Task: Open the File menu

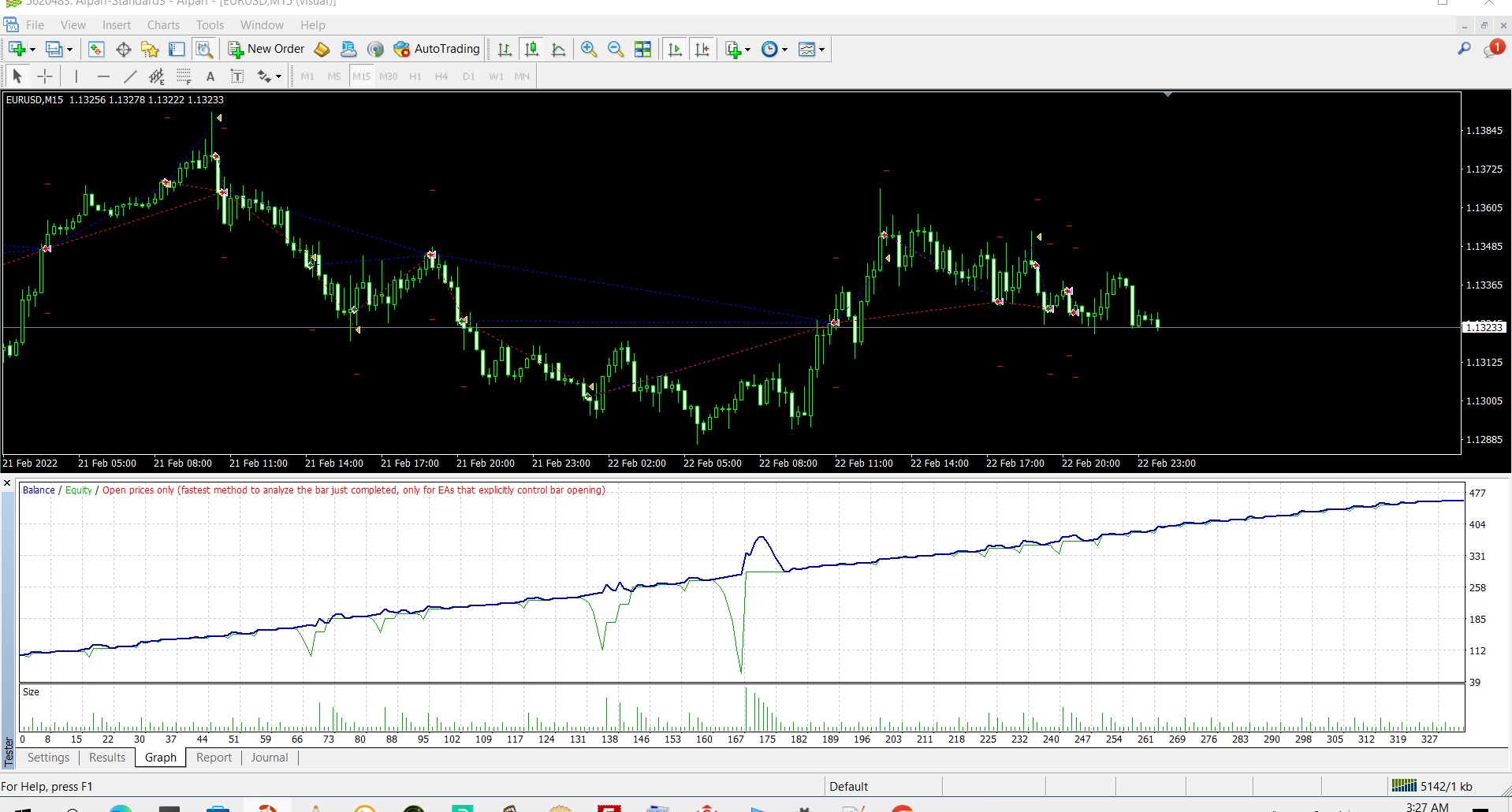Action: pyautogui.click(x=35, y=25)
